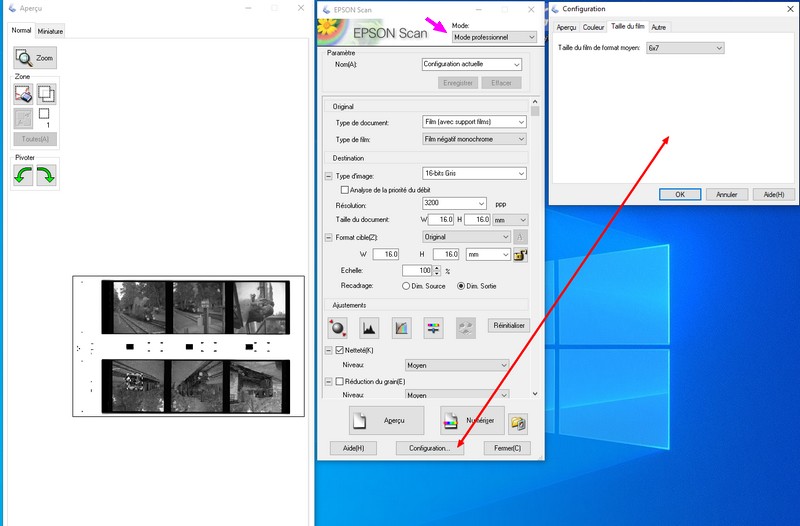Open the file save settings folder icon

coord(518,423)
